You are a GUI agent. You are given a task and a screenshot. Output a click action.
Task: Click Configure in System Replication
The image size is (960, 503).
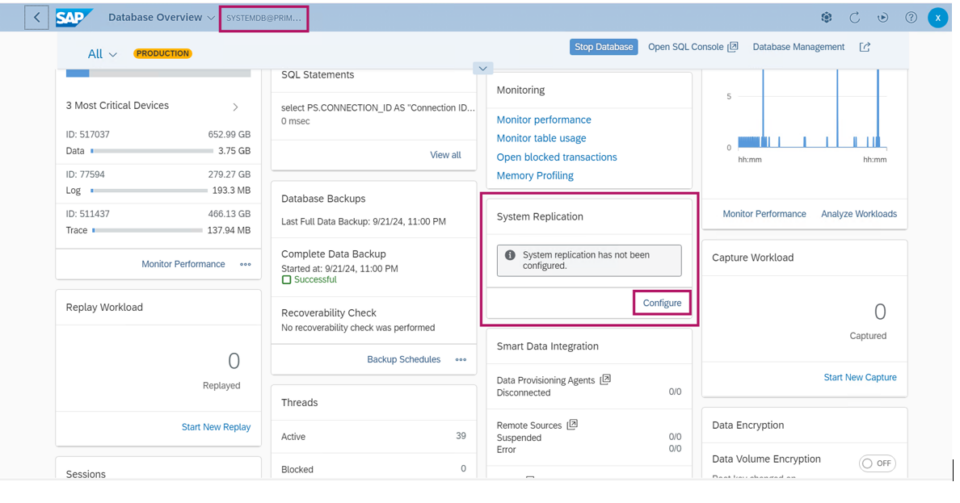tap(662, 303)
